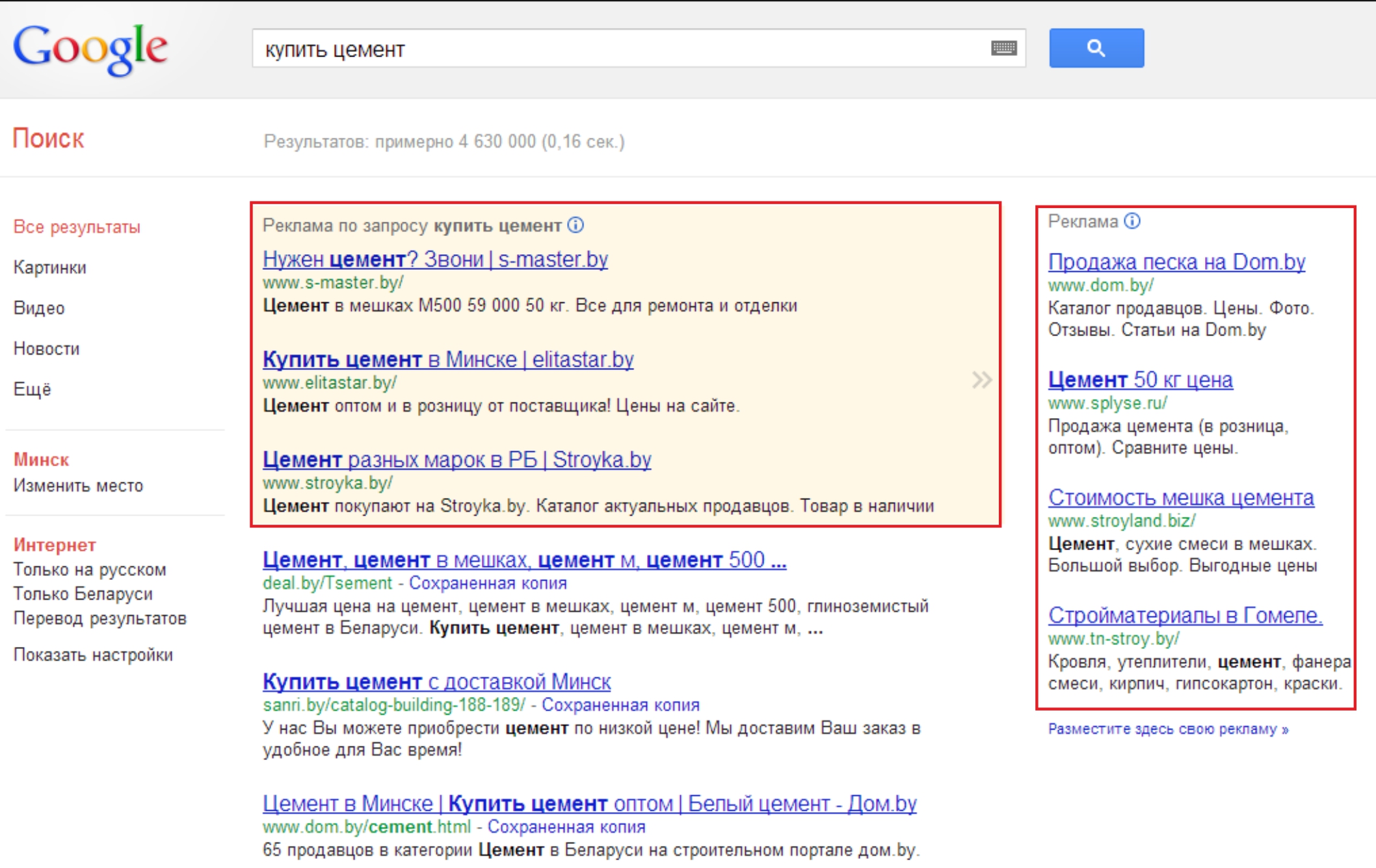Expand Показать настройки in sidebar
The width and height of the screenshot is (1376, 868).
[x=93, y=655]
